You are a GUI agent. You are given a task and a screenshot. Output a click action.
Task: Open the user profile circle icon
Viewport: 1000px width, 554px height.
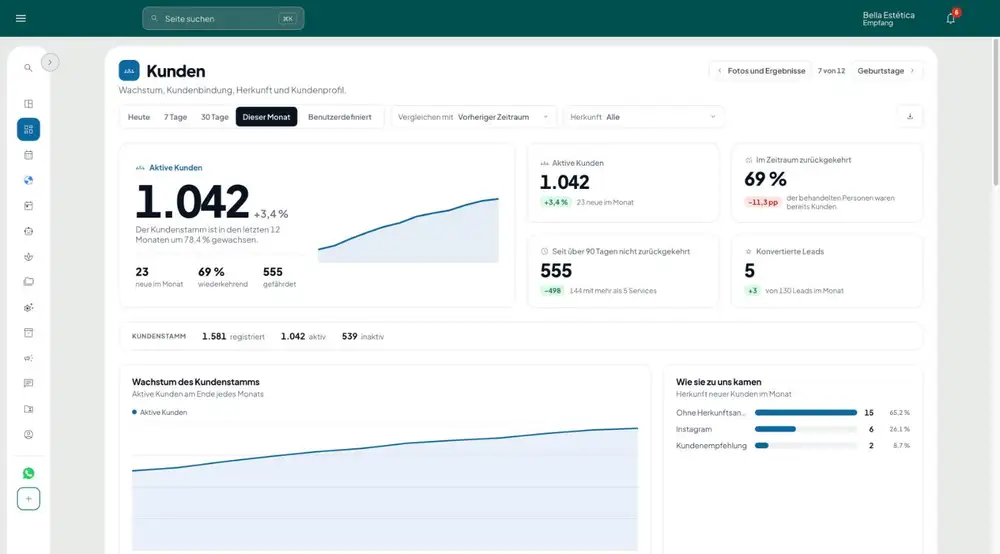(x=28, y=435)
